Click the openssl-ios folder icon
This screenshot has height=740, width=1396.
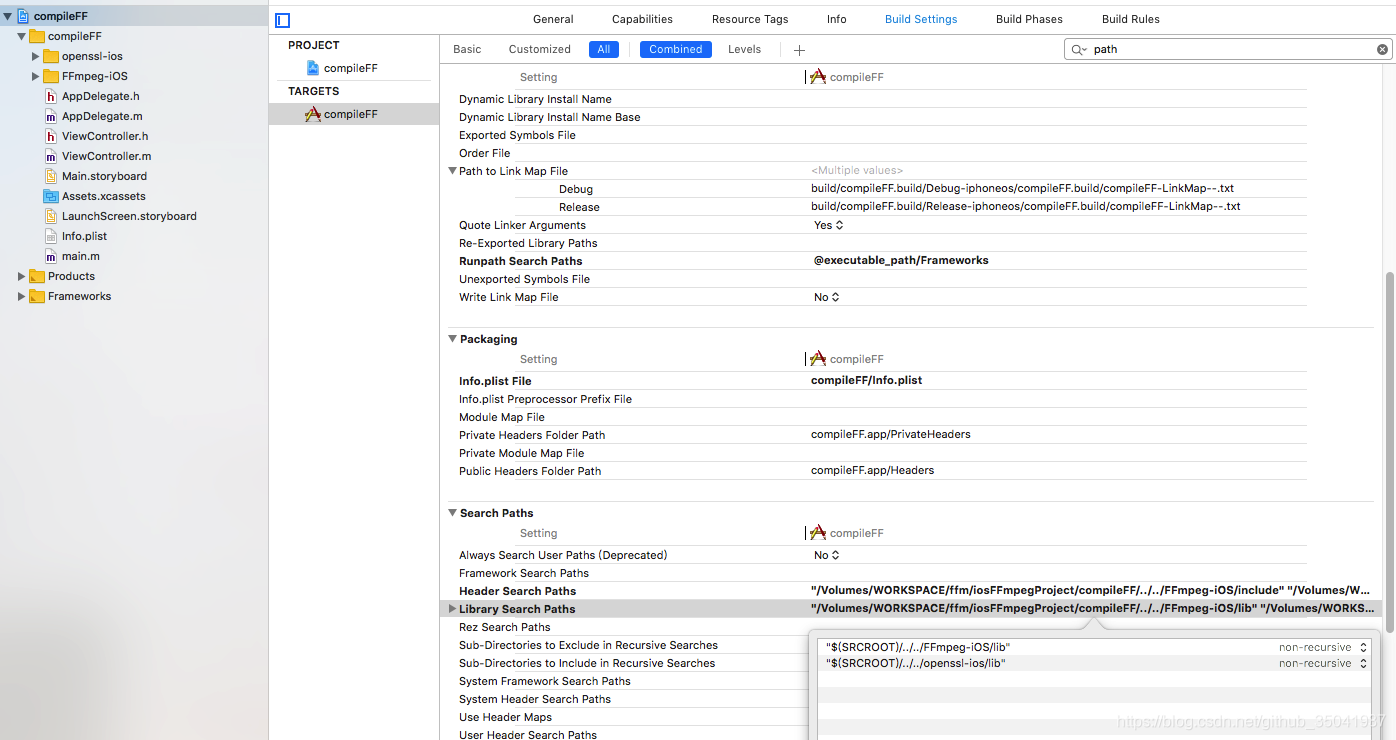[x=52, y=56]
